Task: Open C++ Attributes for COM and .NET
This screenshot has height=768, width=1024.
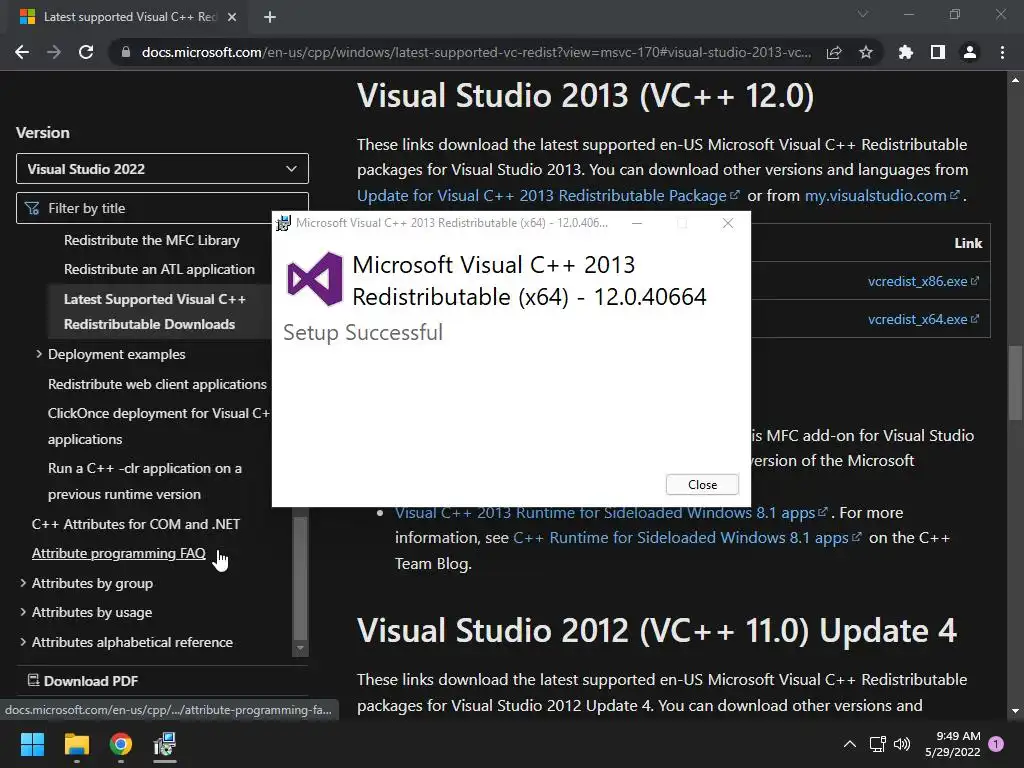Action: point(136,524)
